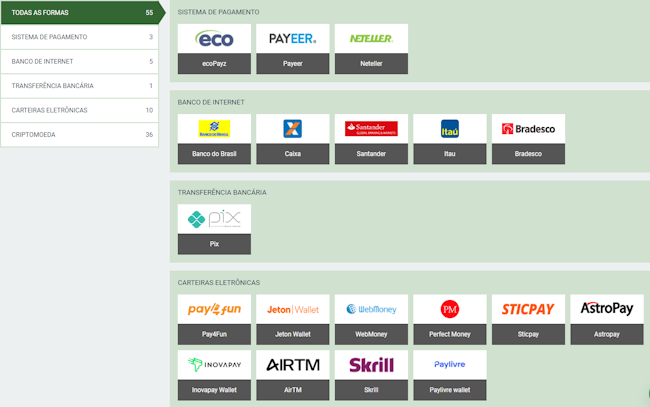Click the Skrill logo
Viewport: 650px width, 407px height.
coord(371,365)
